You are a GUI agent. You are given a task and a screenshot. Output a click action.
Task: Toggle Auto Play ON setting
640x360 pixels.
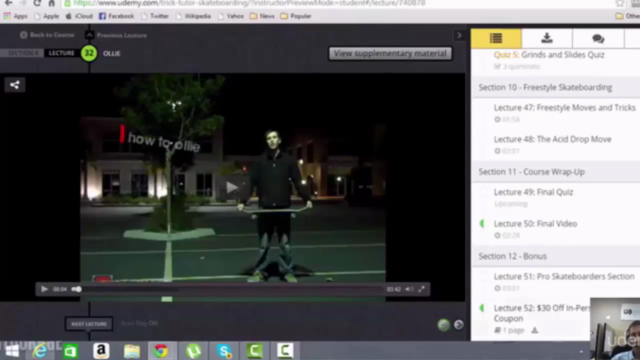click(x=140, y=323)
